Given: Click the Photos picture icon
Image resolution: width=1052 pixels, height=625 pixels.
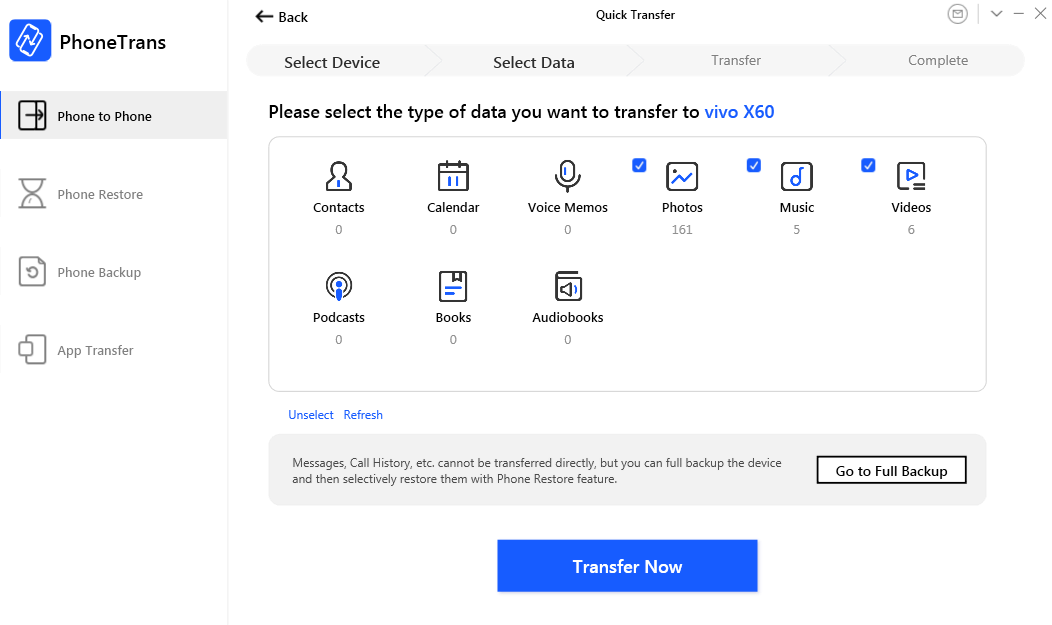Looking at the screenshot, I should pyautogui.click(x=682, y=176).
